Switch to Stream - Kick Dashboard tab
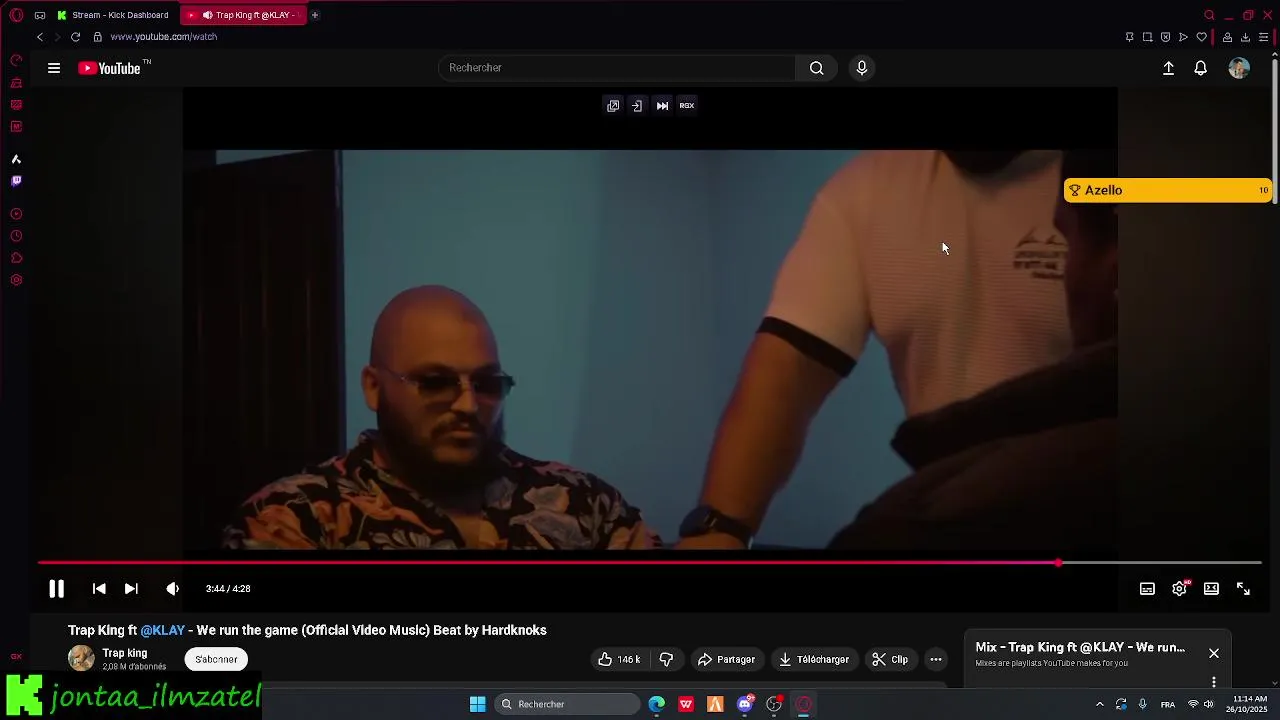 [x=114, y=15]
